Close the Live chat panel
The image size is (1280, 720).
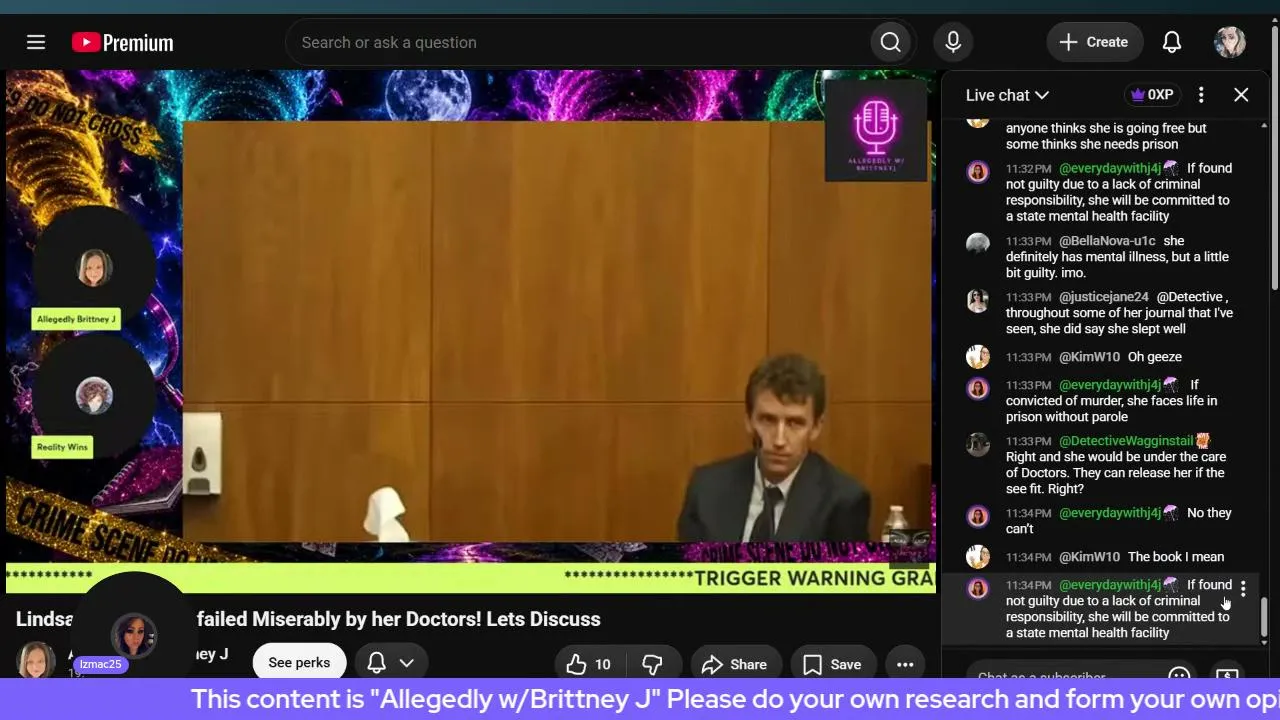click(1241, 95)
